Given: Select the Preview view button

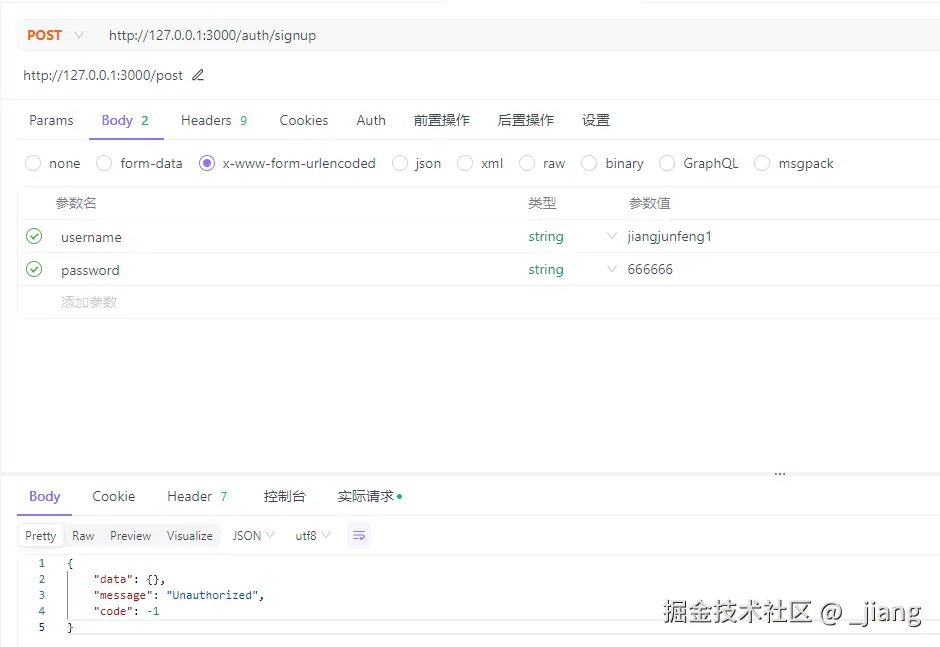Looking at the screenshot, I should 131,535.
